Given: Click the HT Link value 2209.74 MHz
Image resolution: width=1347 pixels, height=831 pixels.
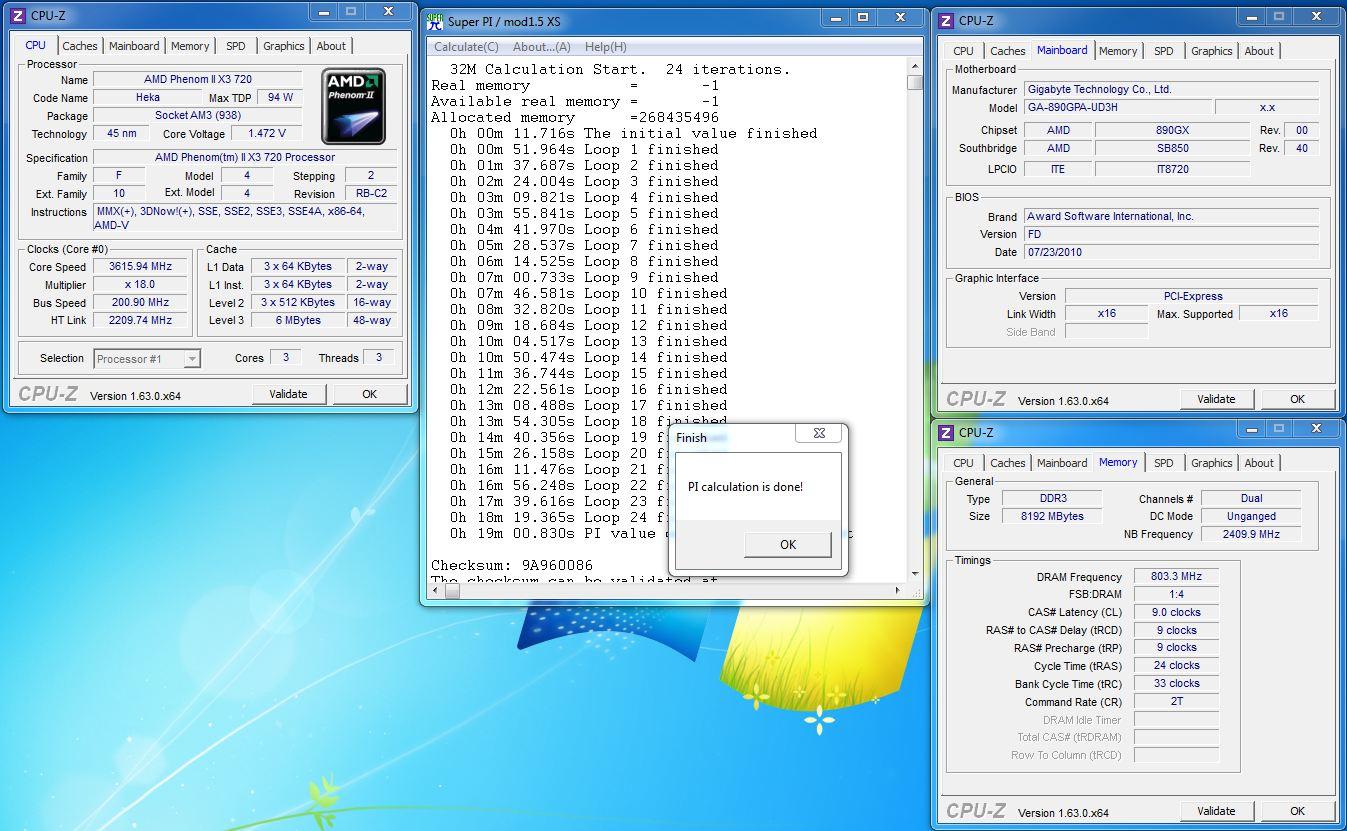Looking at the screenshot, I should [x=141, y=321].
